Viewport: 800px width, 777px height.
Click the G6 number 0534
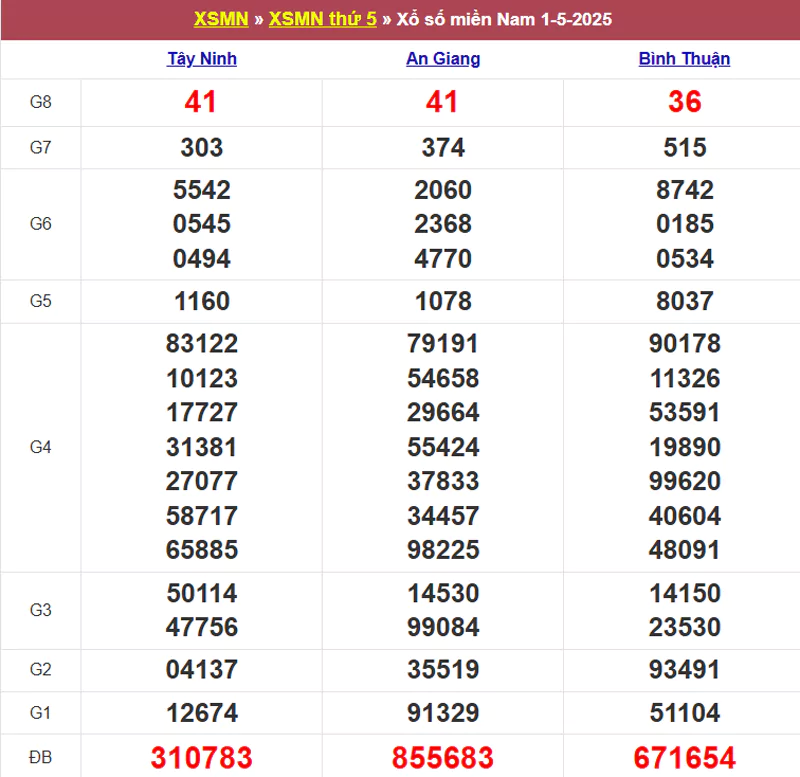click(685, 259)
